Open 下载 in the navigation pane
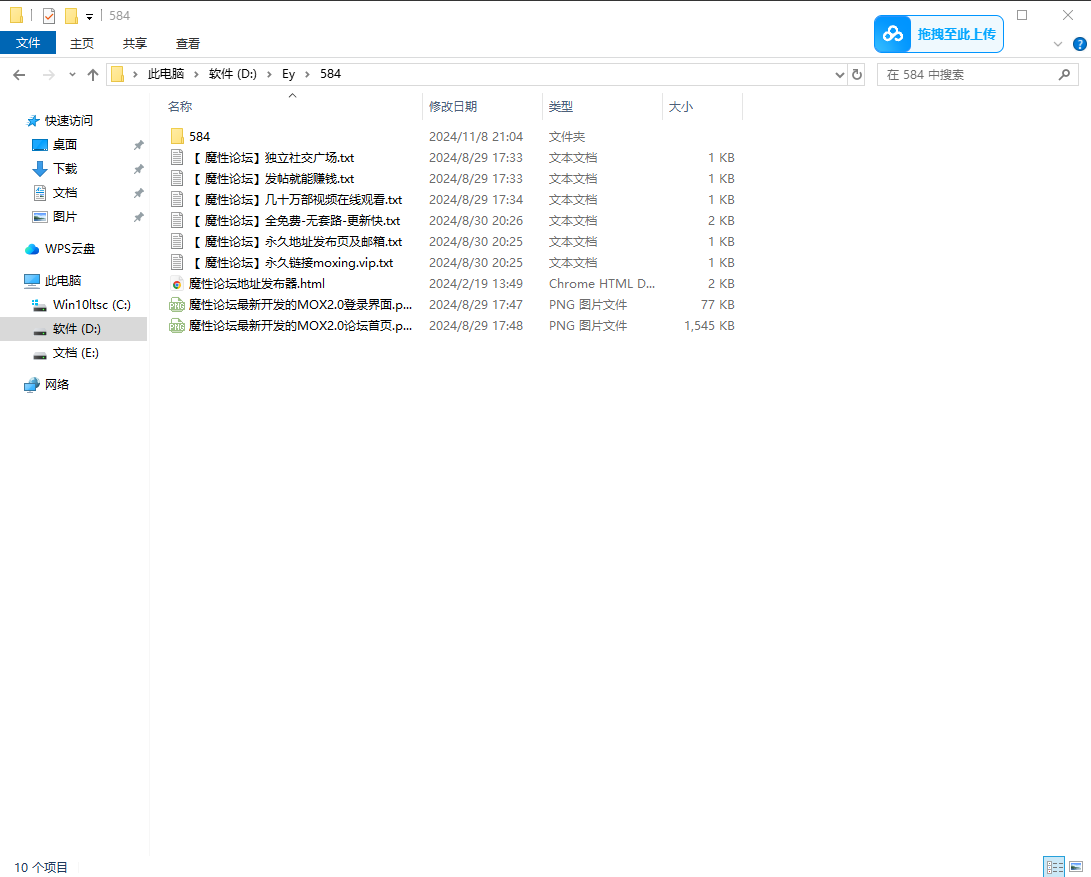Screen dimensions: 1091x877 (x=65, y=168)
